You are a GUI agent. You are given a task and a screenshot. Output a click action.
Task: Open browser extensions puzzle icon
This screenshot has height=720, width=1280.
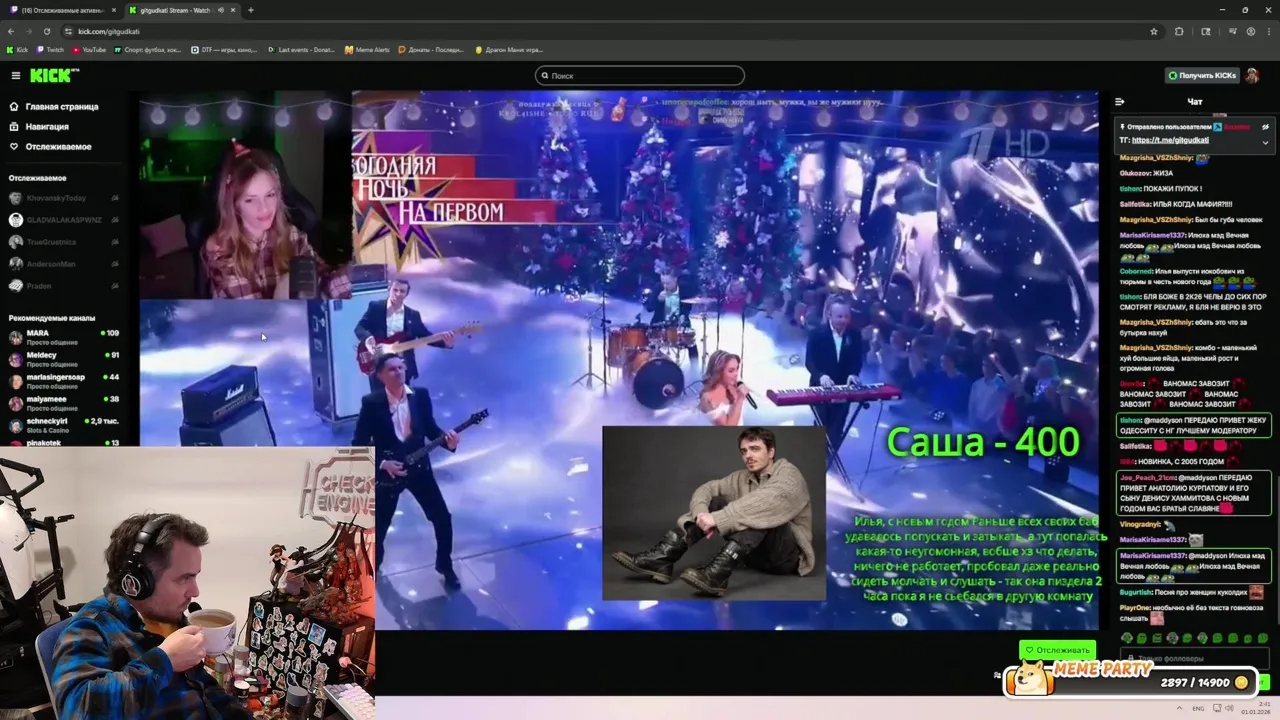click(x=1179, y=31)
